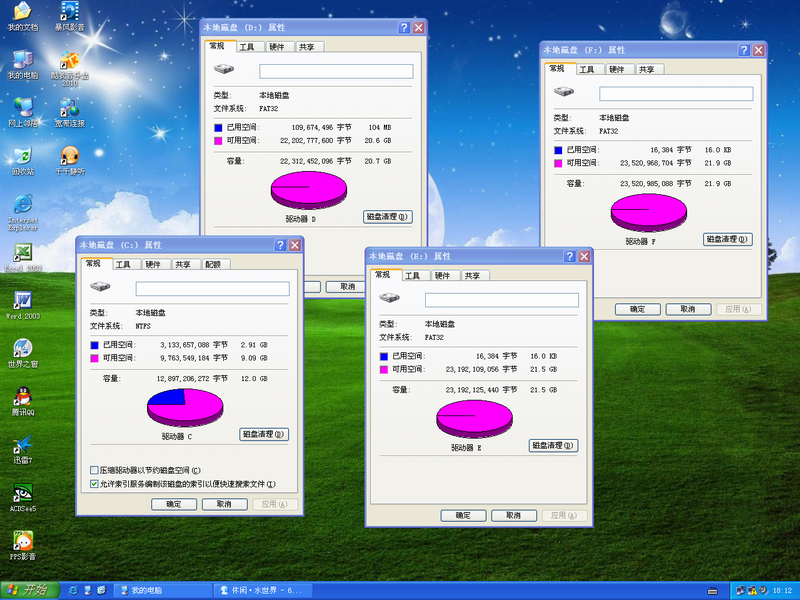
Task: Click the help button in F: properties
Action: click(744, 50)
